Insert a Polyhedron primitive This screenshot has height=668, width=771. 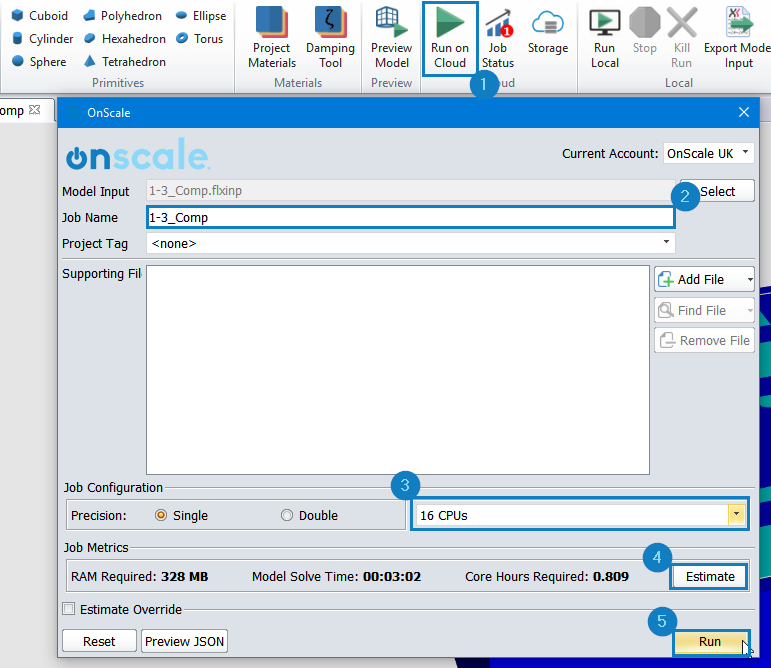tap(122, 16)
